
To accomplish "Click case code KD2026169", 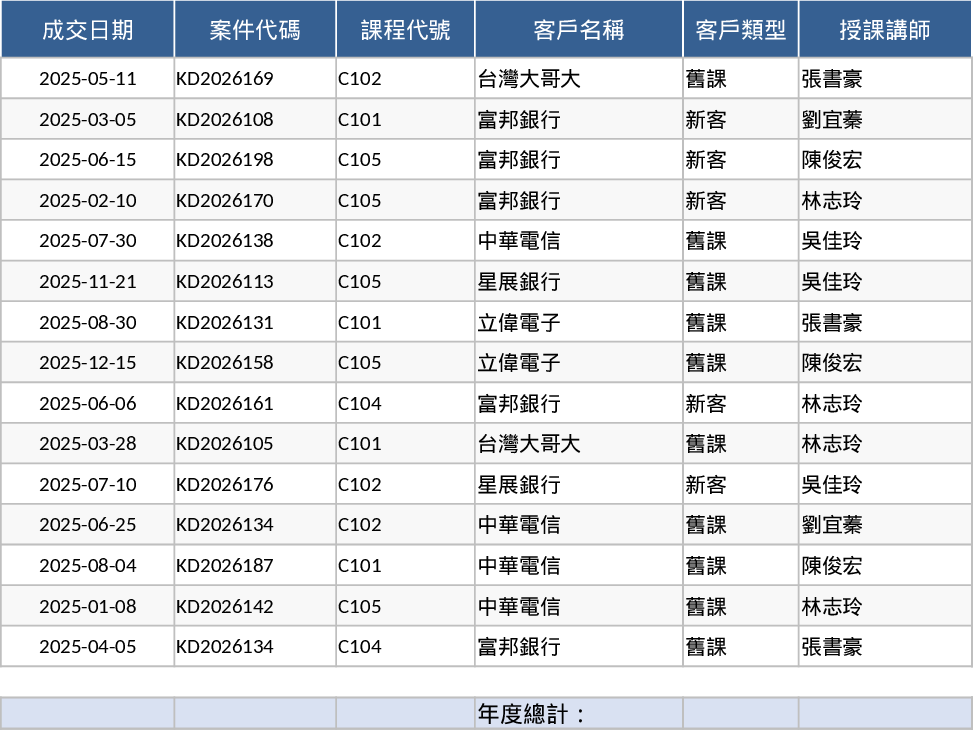I will pos(225,79).
